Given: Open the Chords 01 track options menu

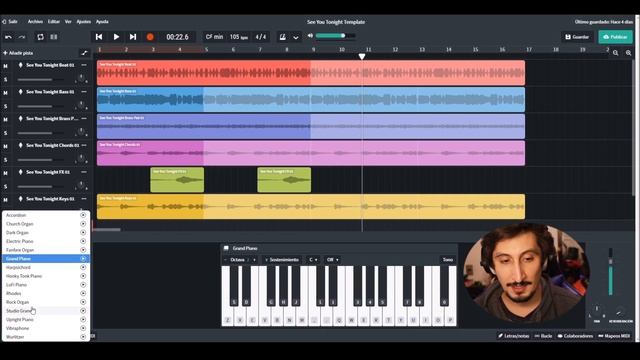Looking at the screenshot, I should pyautogui.click(x=84, y=145).
